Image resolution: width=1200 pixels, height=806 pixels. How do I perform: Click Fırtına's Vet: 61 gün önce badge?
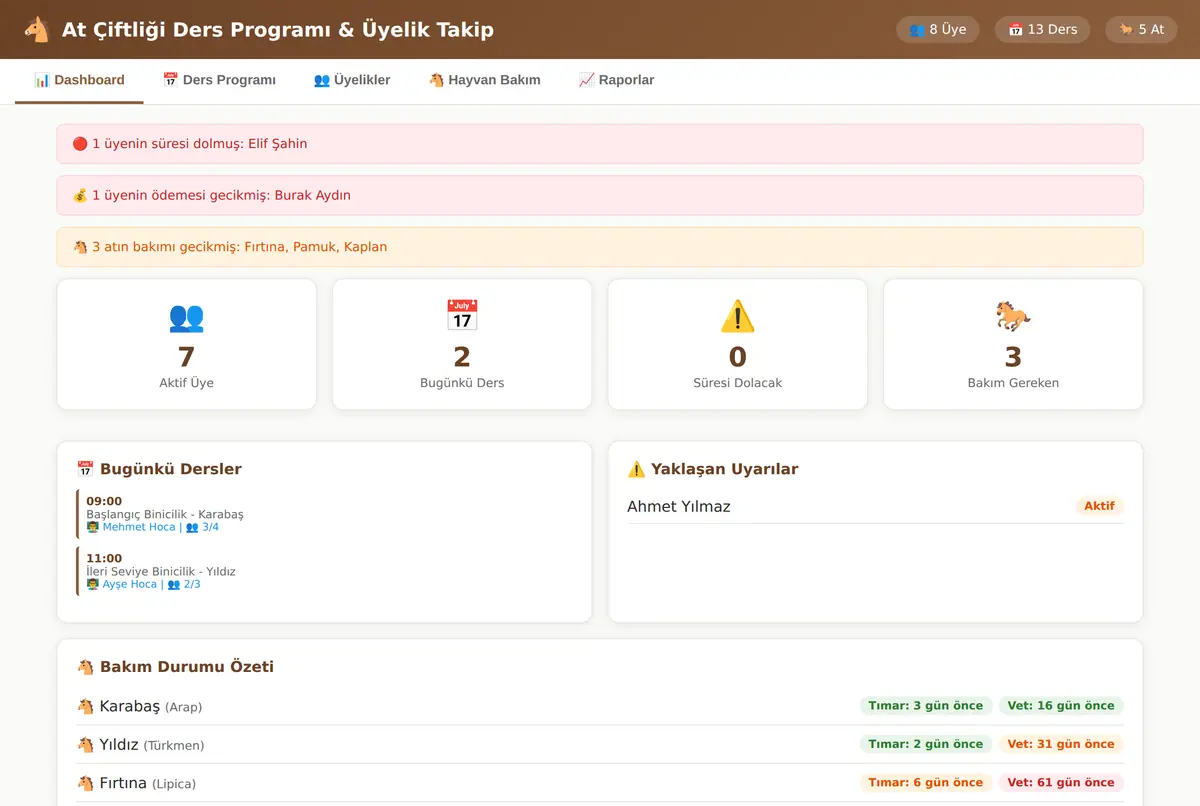click(1061, 783)
